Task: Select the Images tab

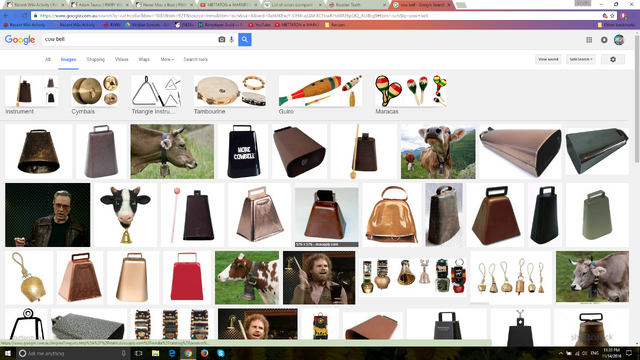Action: pyautogui.click(x=68, y=59)
